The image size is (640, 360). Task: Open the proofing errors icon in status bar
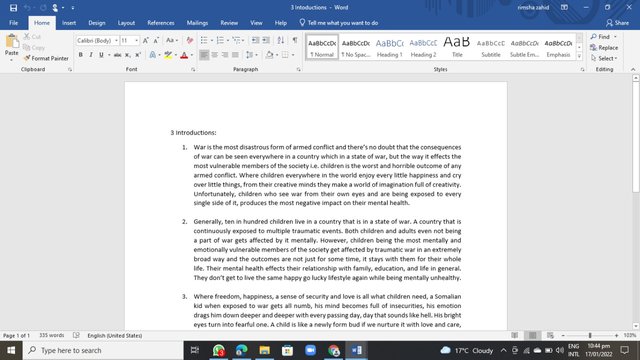tap(76, 335)
